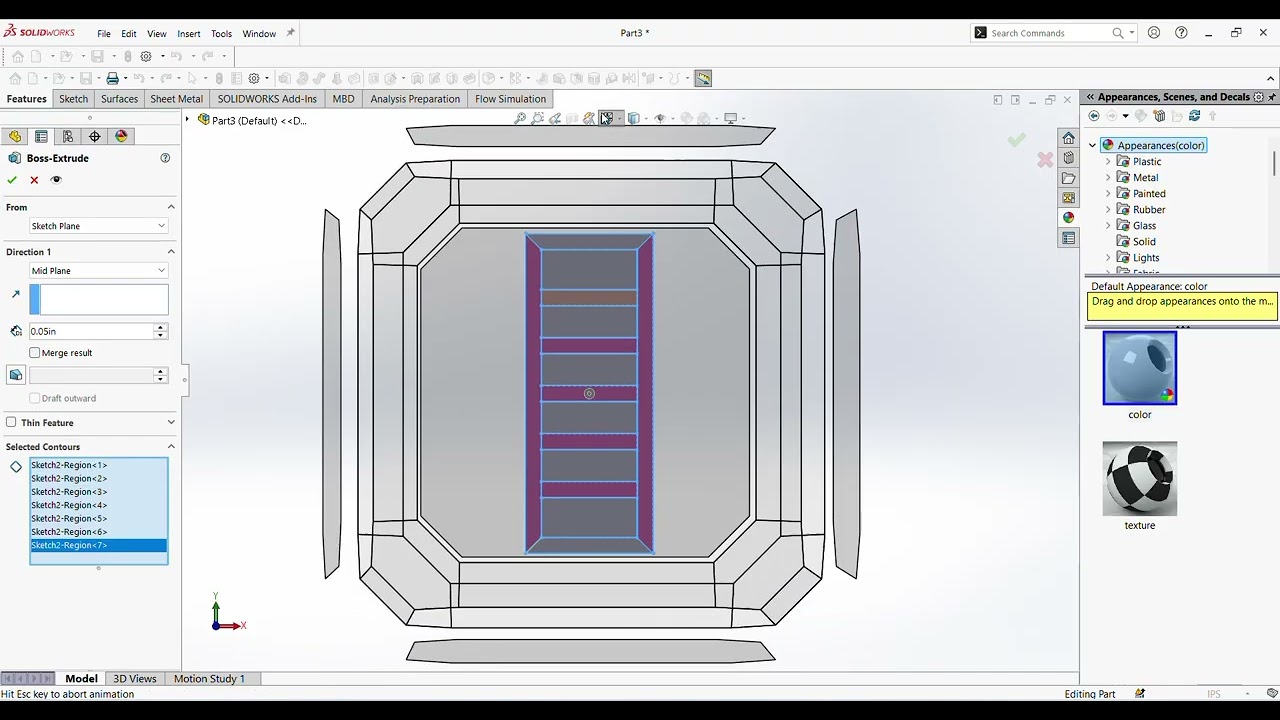Screen dimensions: 1280x720
Task: Open the View menu
Action: pyautogui.click(x=157, y=33)
